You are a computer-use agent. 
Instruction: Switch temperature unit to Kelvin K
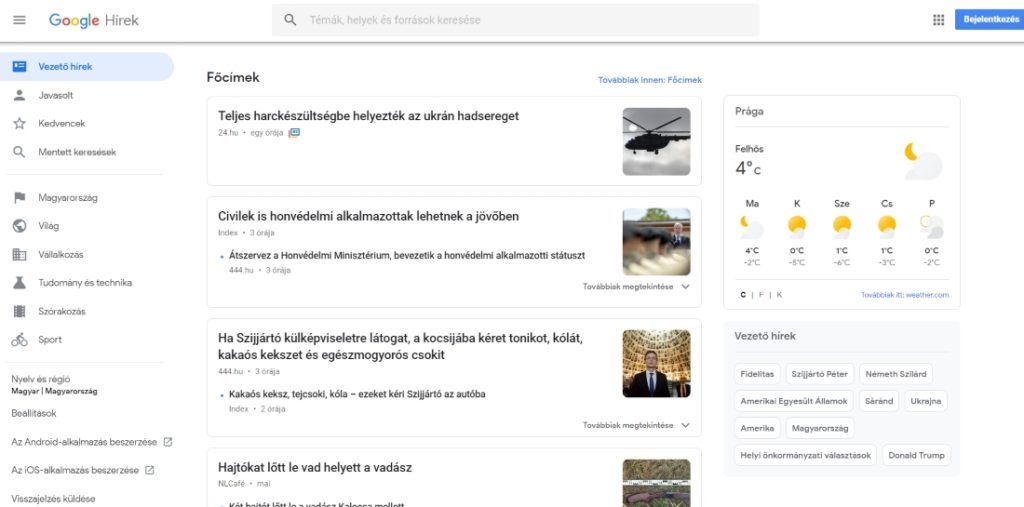(x=779, y=295)
